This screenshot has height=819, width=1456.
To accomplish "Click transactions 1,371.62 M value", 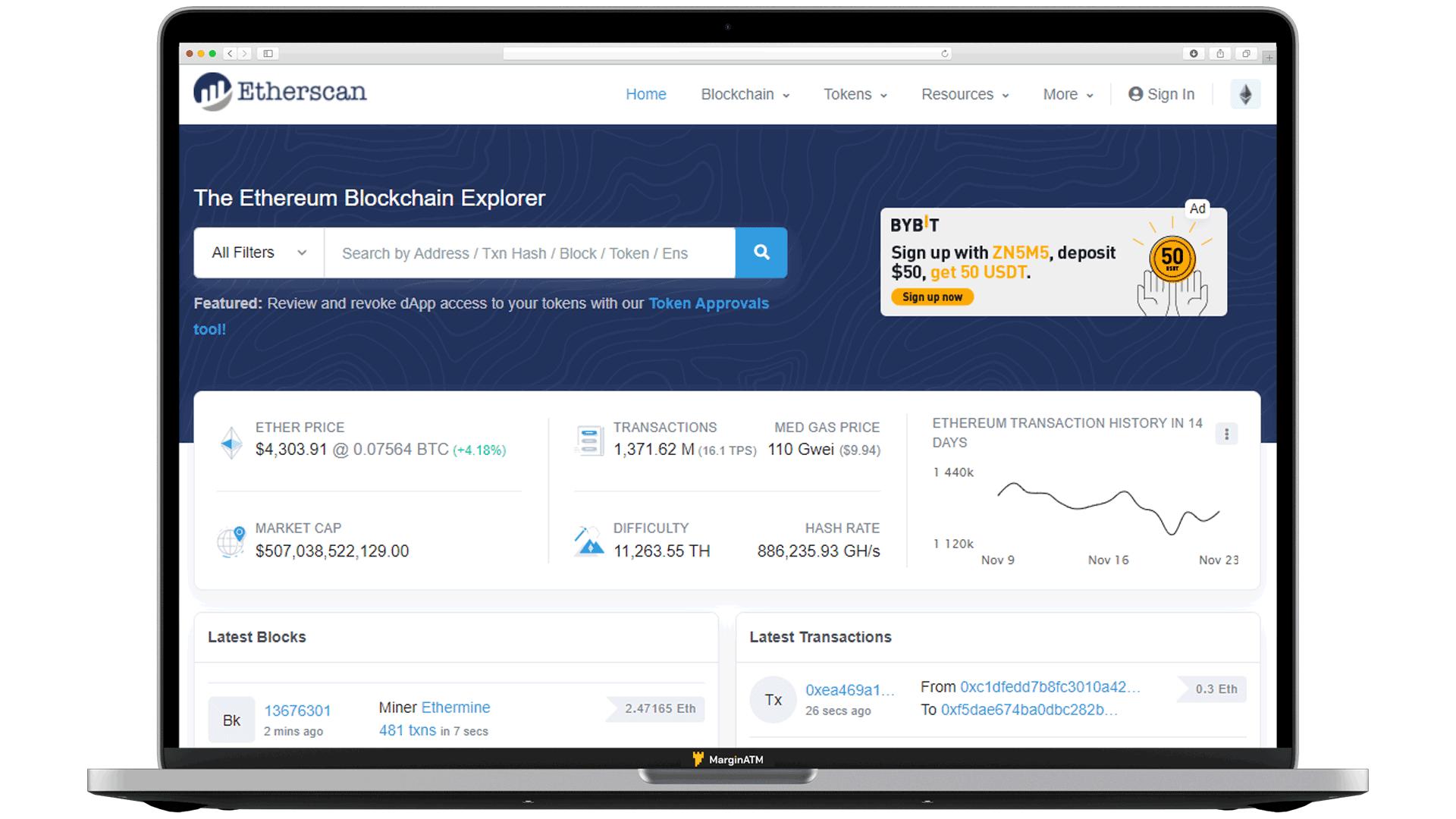I will [654, 449].
